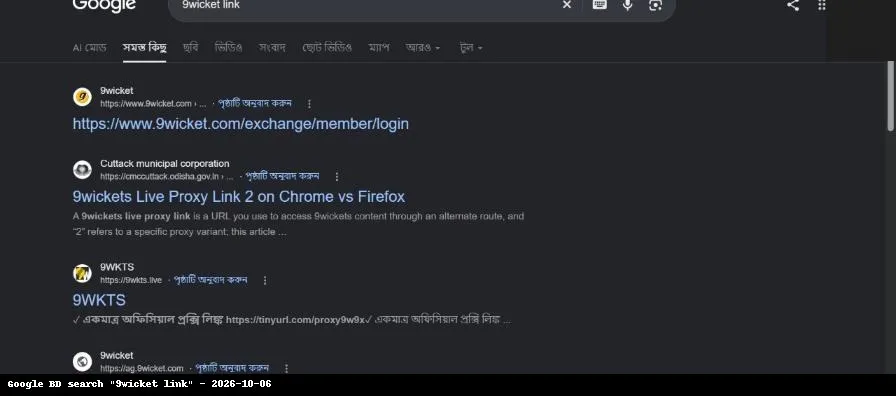Translate the Cuttack municipal corporation result page

(282, 176)
